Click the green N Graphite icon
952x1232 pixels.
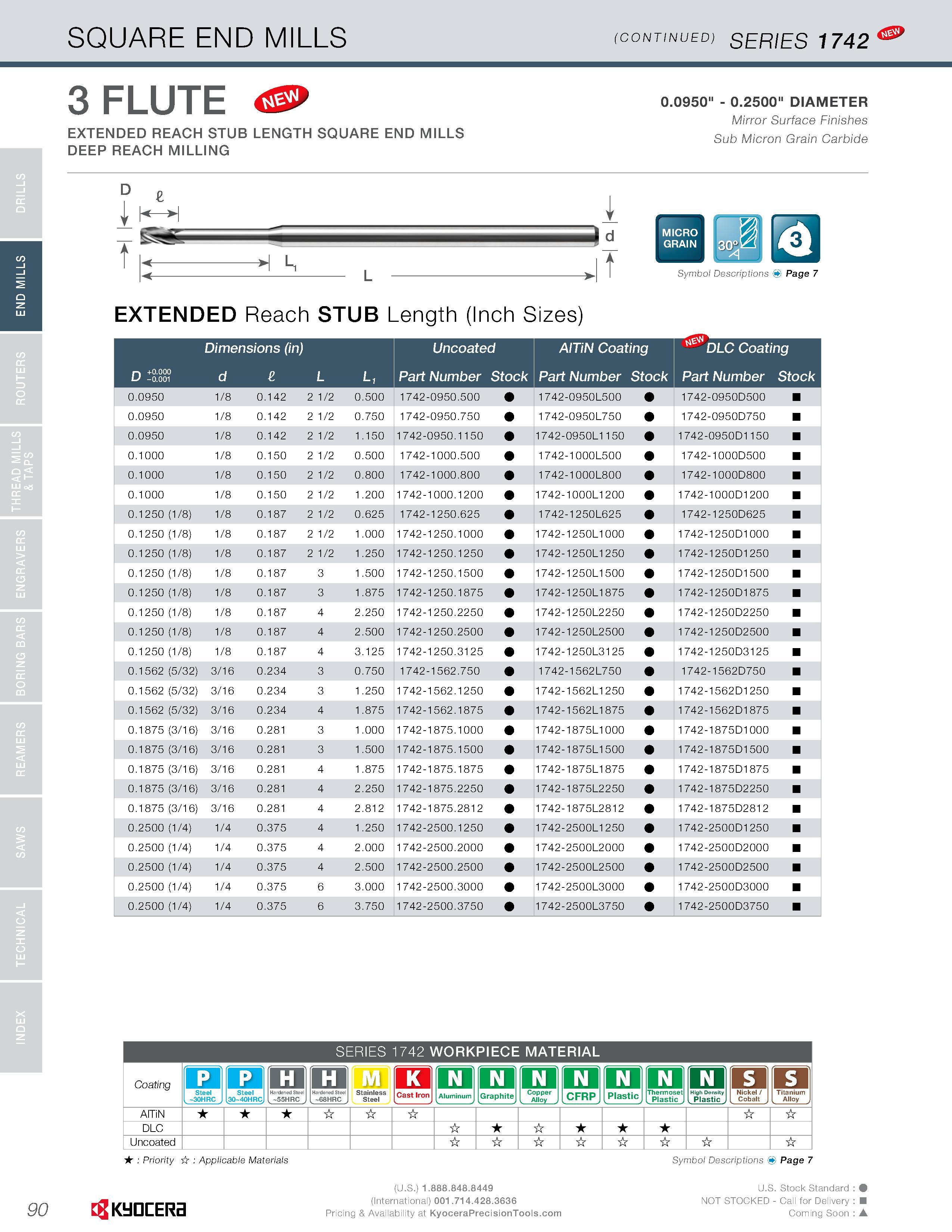pyautogui.click(x=497, y=1084)
